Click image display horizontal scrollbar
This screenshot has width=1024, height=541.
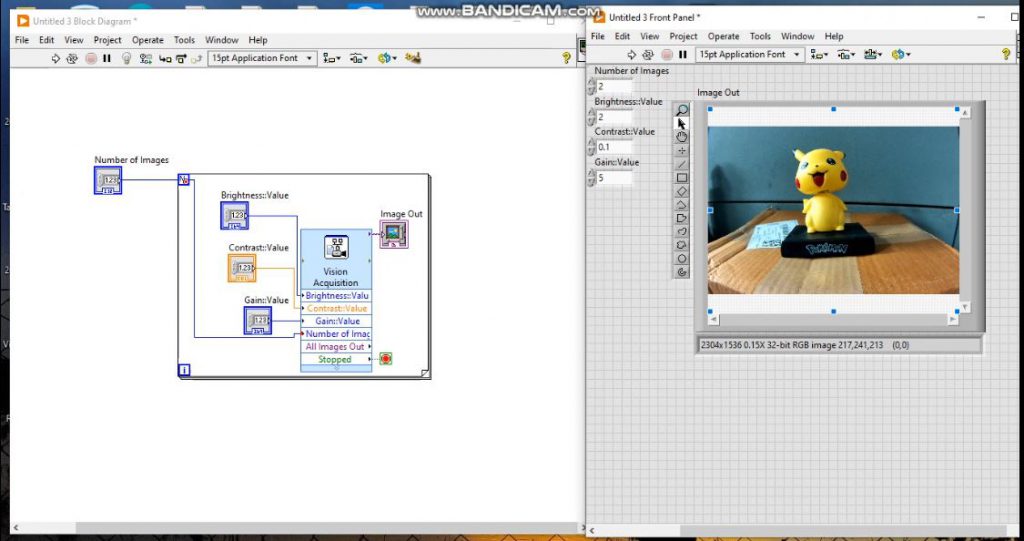click(x=833, y=320)
